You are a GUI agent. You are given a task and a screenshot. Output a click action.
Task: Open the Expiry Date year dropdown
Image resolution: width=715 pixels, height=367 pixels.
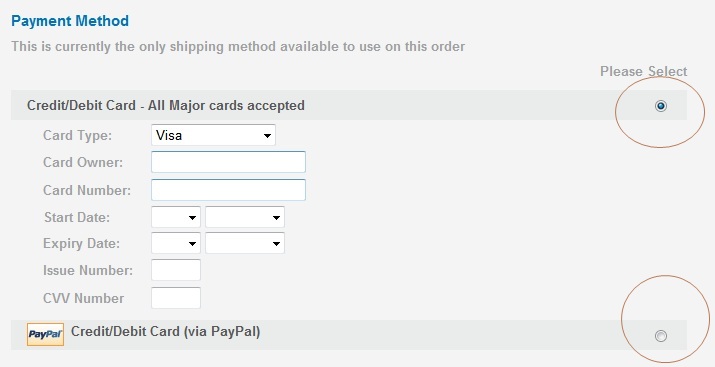click(x=245, y=243)
